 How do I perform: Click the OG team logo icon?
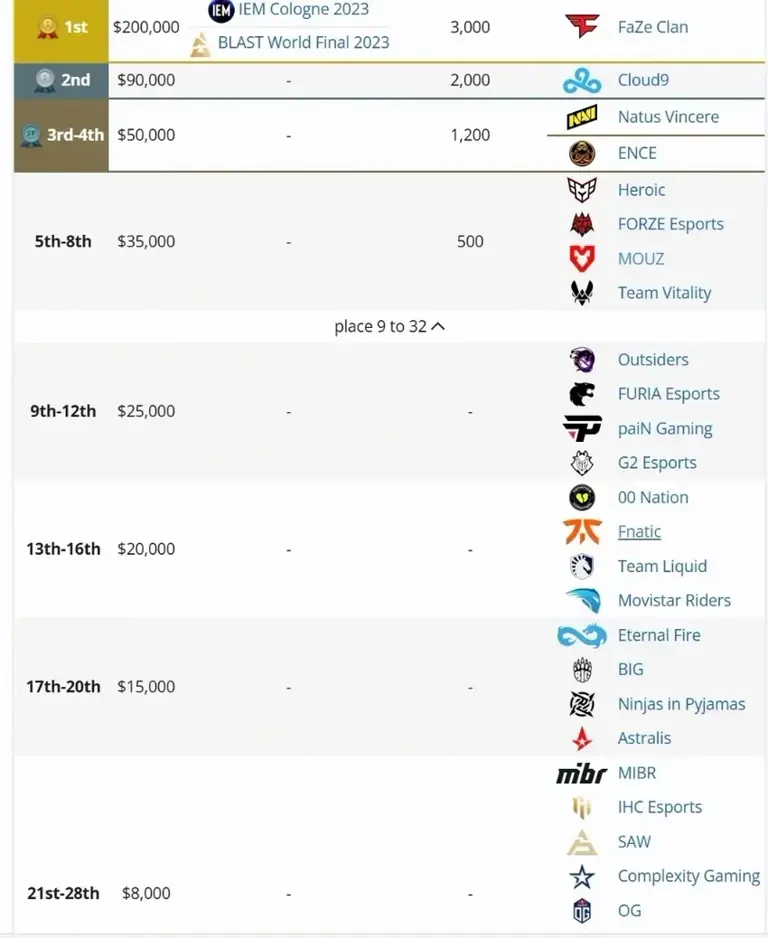tap(582, 910)
